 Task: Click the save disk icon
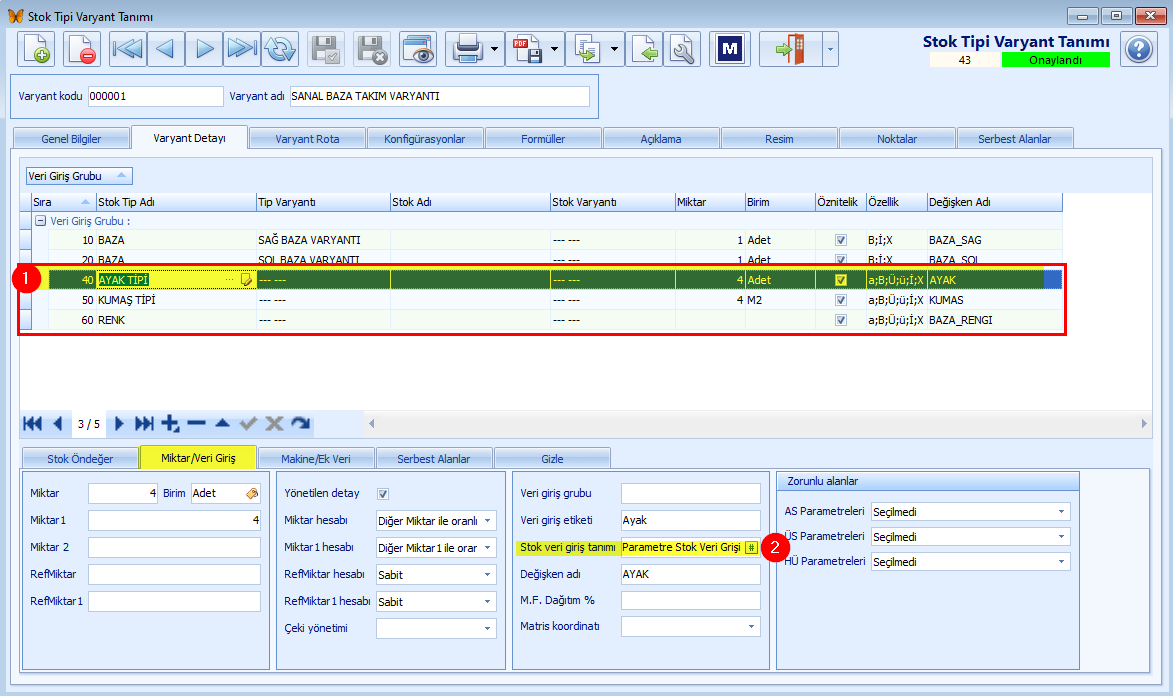325,49
